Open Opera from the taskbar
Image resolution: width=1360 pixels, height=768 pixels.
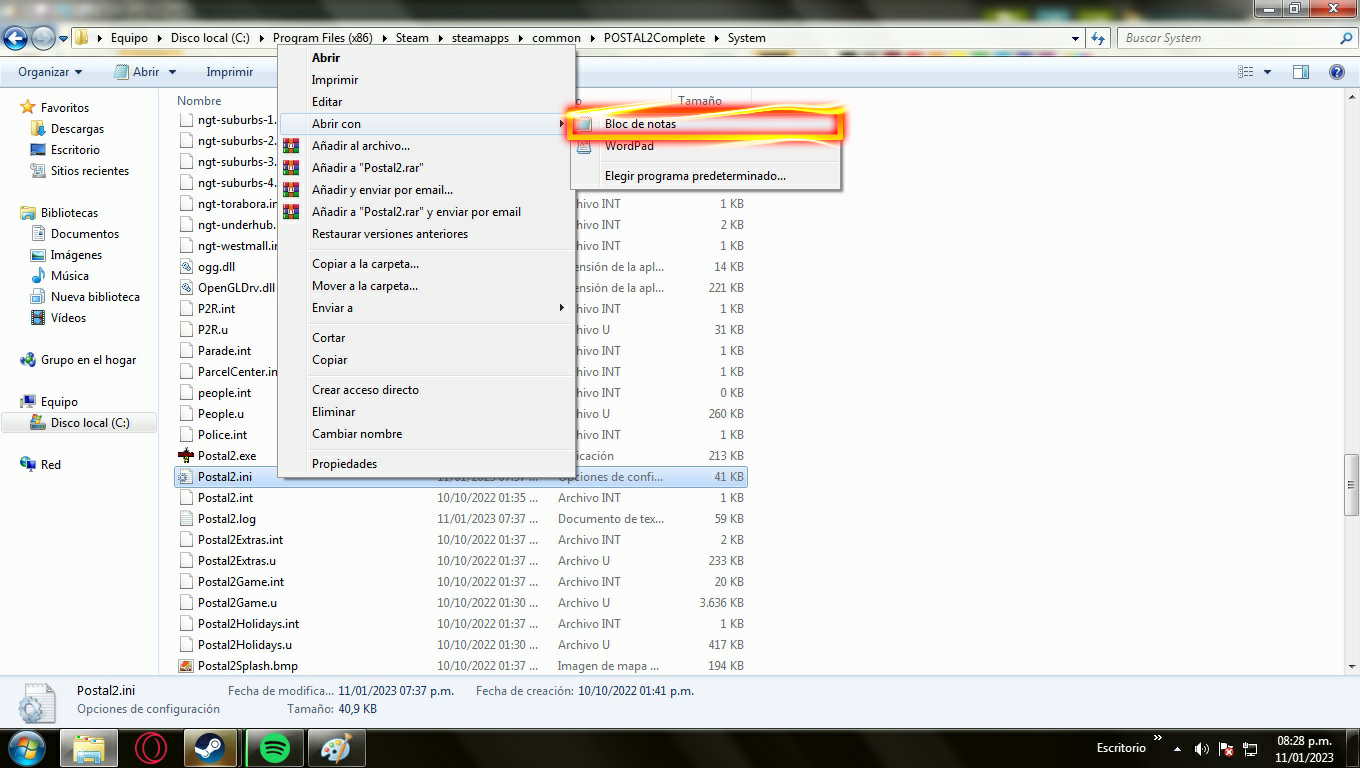click(150, 748)
